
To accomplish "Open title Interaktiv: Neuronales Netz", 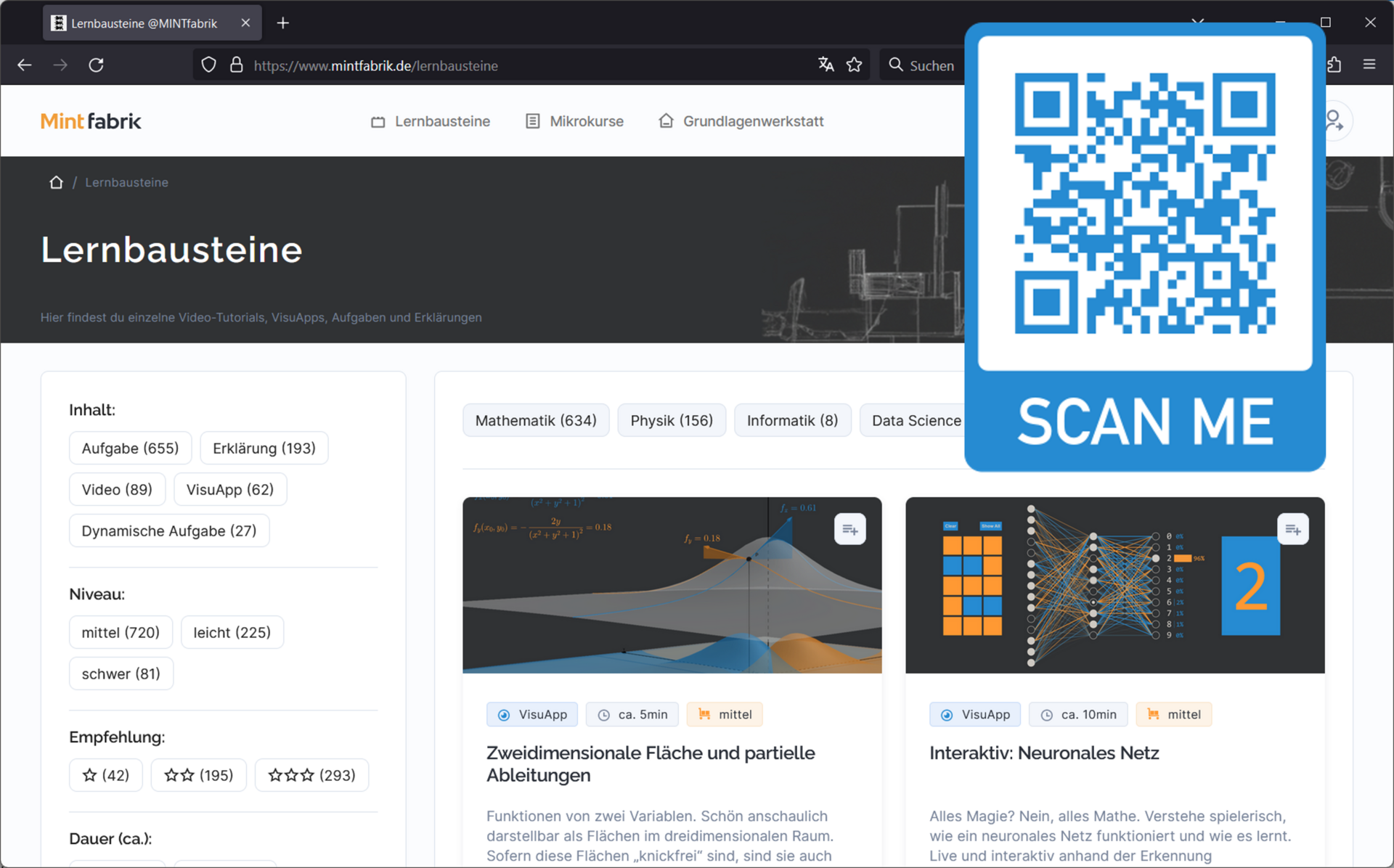I will pos(1044,753).
